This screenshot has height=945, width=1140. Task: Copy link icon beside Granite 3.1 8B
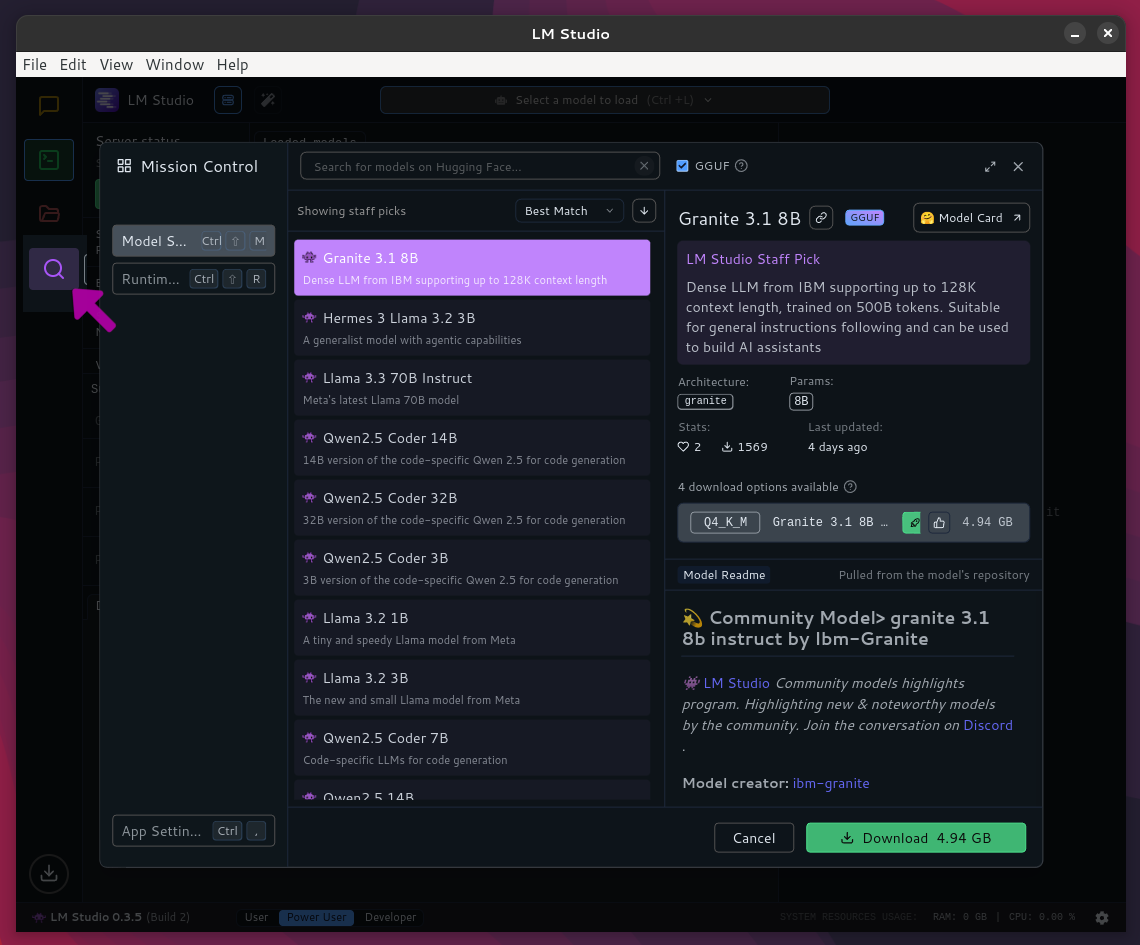point(821,218)
